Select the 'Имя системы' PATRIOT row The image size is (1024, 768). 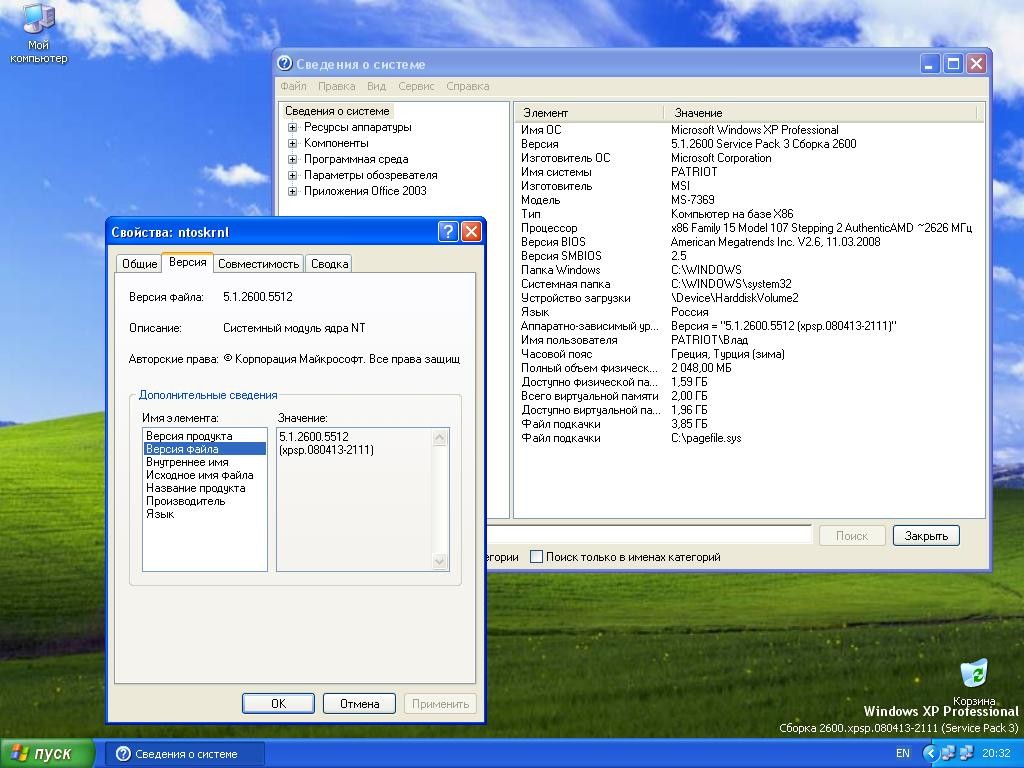tap(749, 172)
